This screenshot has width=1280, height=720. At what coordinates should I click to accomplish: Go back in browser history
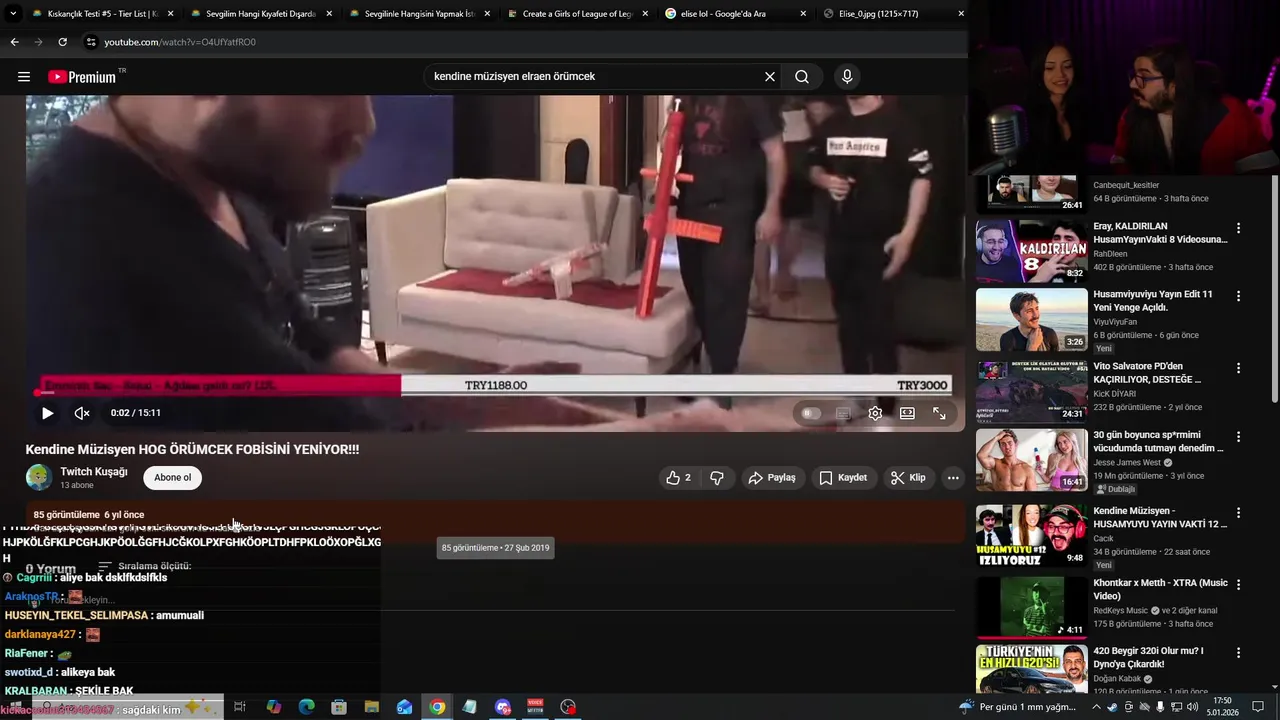coord(14,42)
